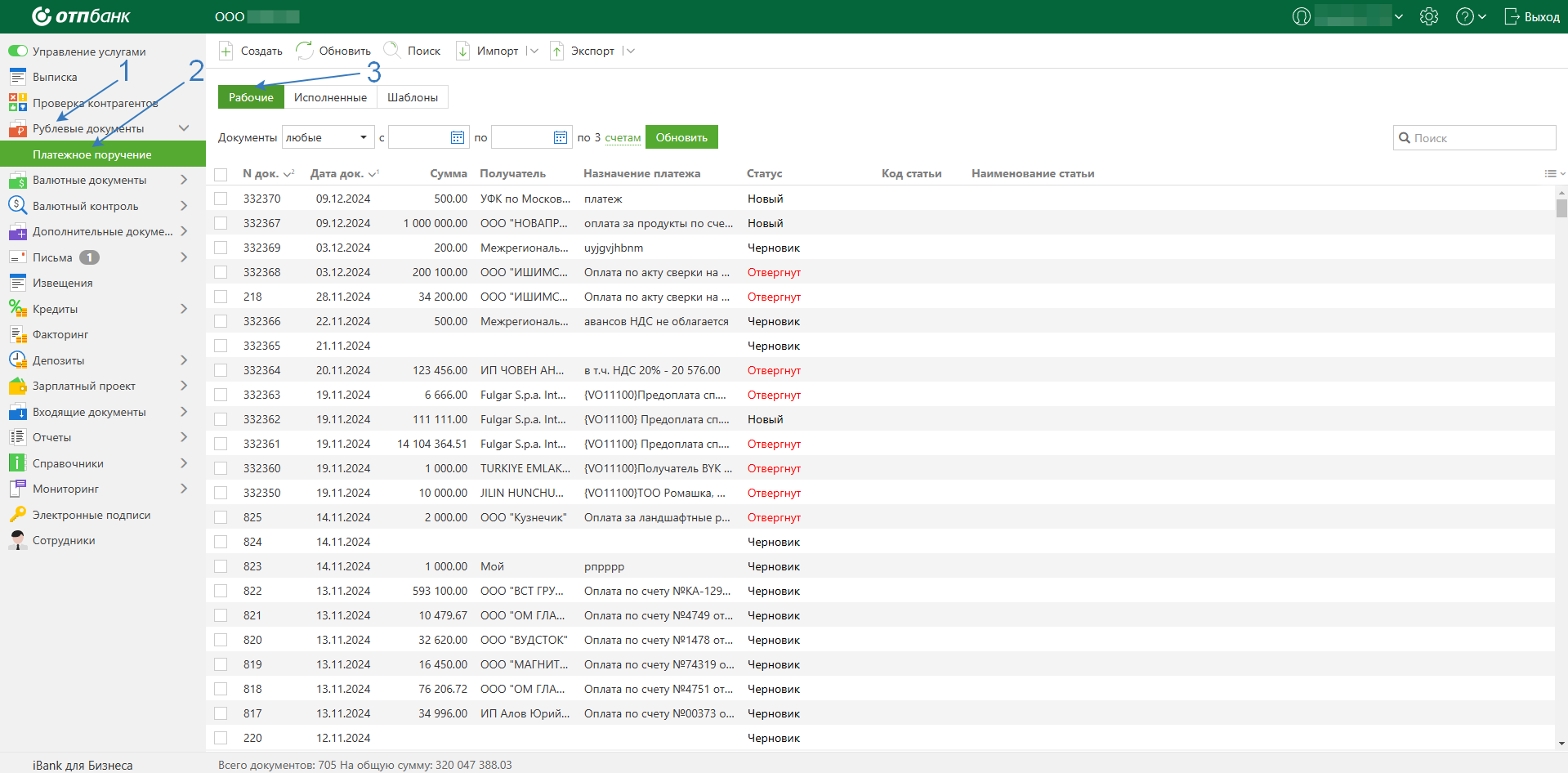
Task: Open search via Поиск magnifier icon
Action: tap(392, 51)
